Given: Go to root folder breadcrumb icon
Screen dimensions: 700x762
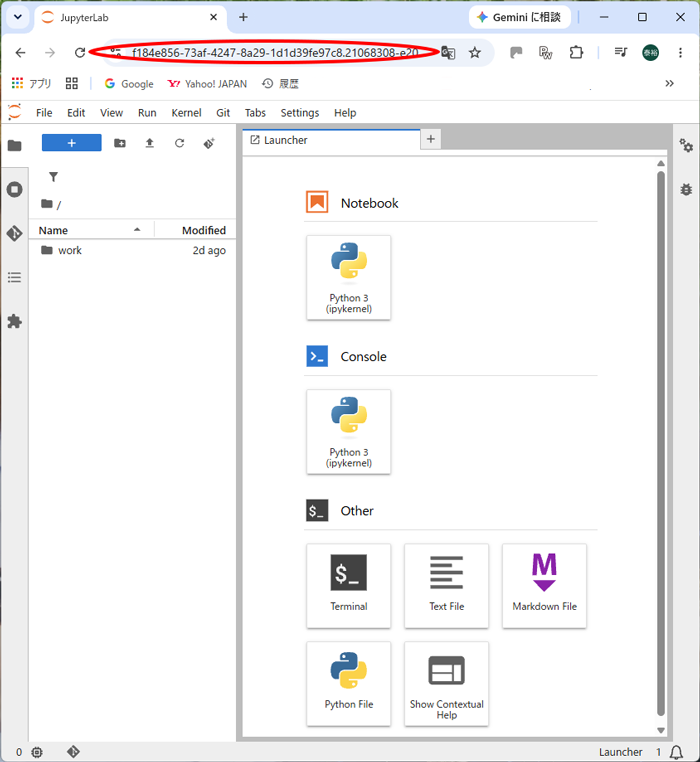Looking at the screenshot, I should pyautogui.click(x=47, y=204).
